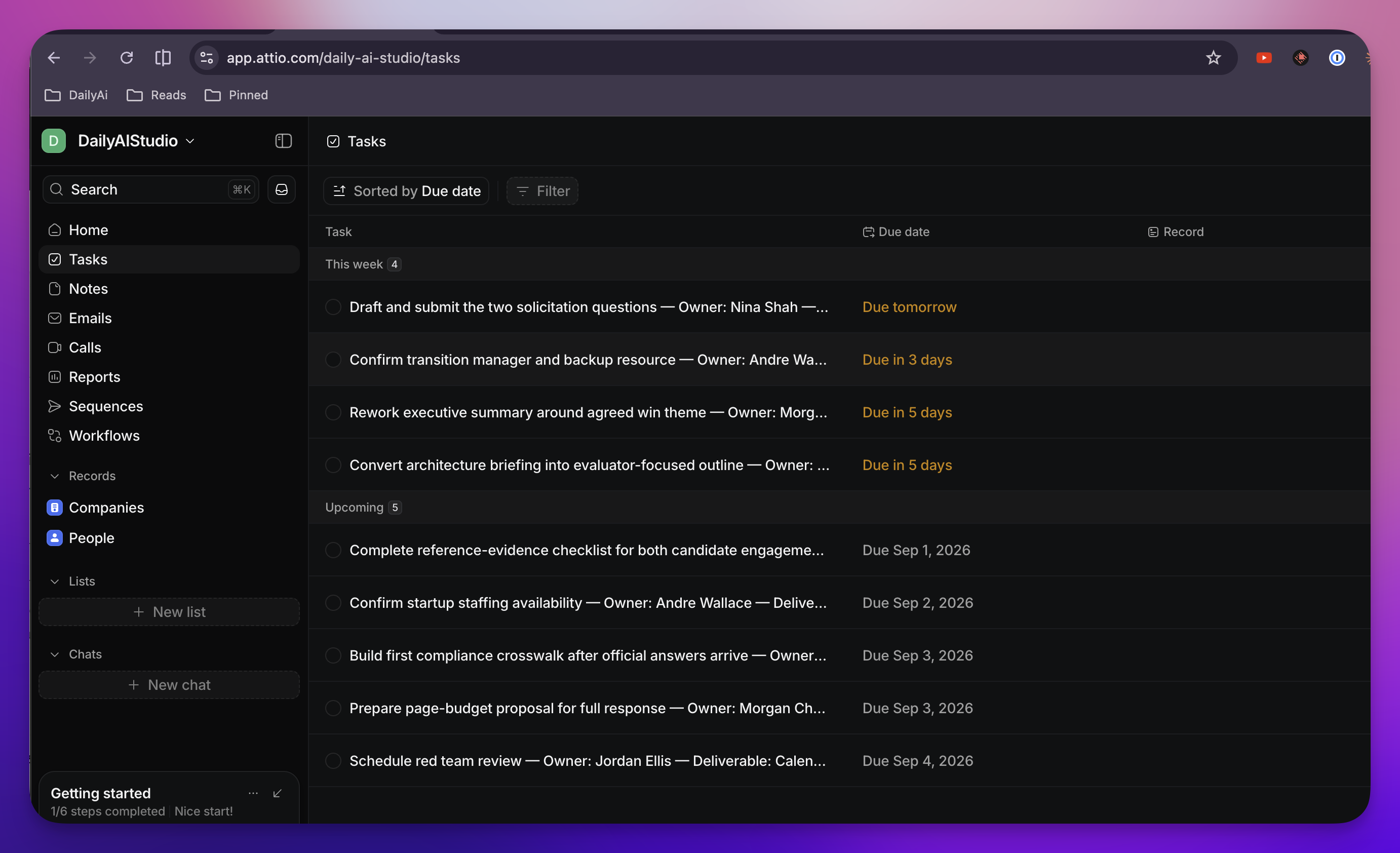
Task: Start a New chat
Action: pyautogui.click(x=169, y=685)
